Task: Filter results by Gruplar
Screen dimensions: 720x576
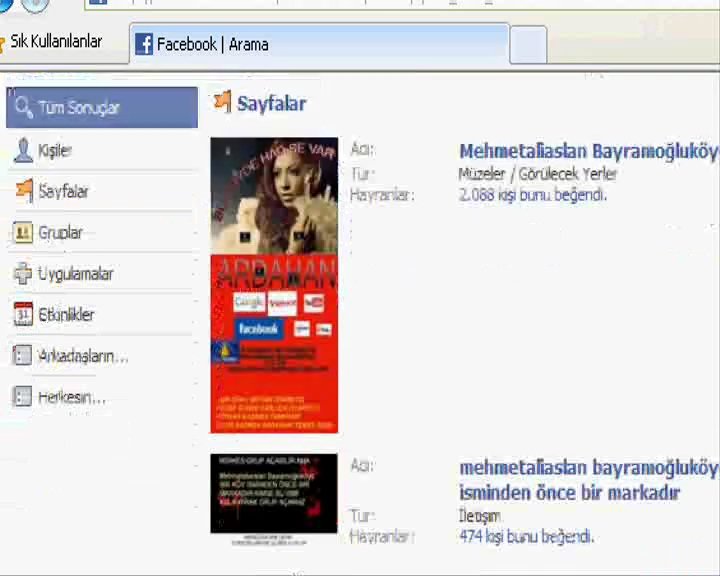Action: click(x=102, y=232)
